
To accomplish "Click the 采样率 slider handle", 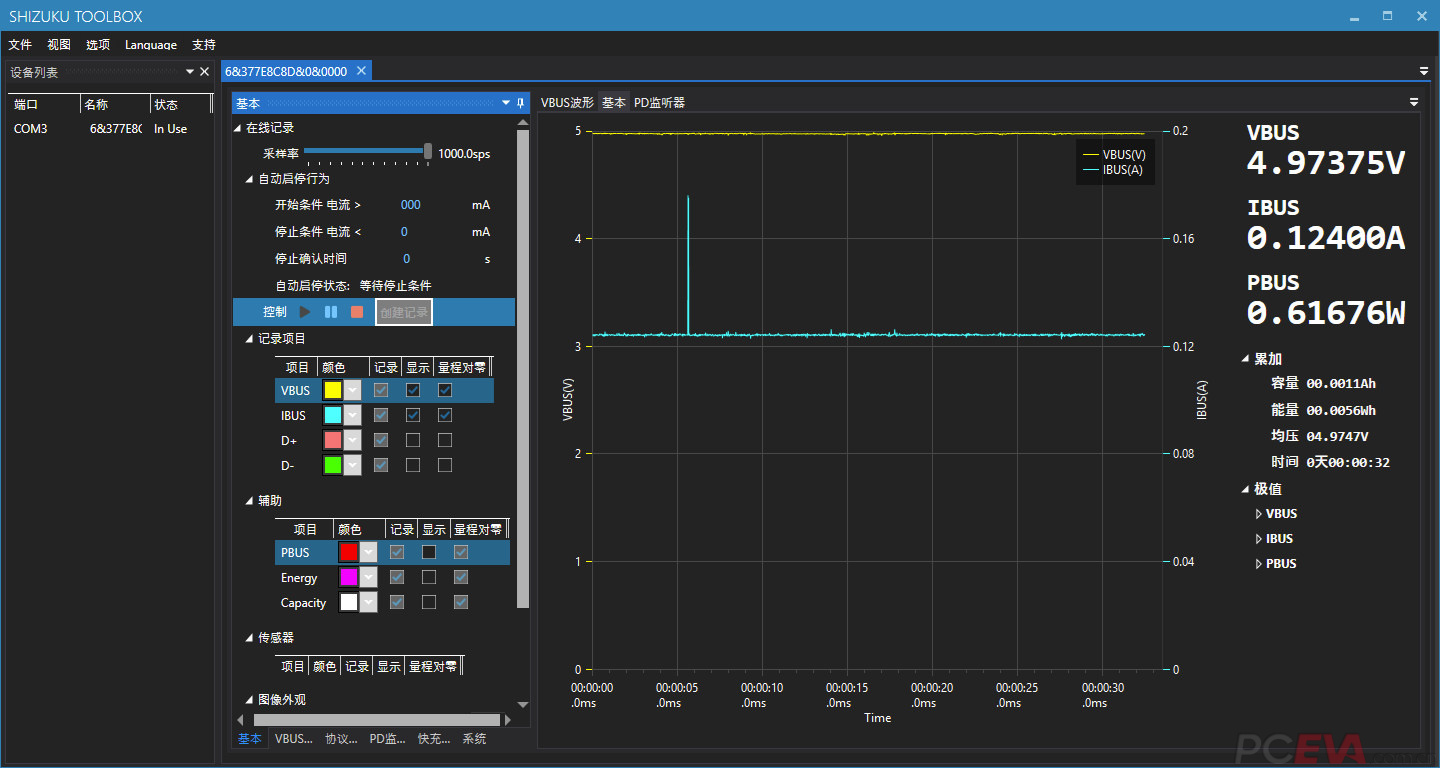I will tap(428, 152).
